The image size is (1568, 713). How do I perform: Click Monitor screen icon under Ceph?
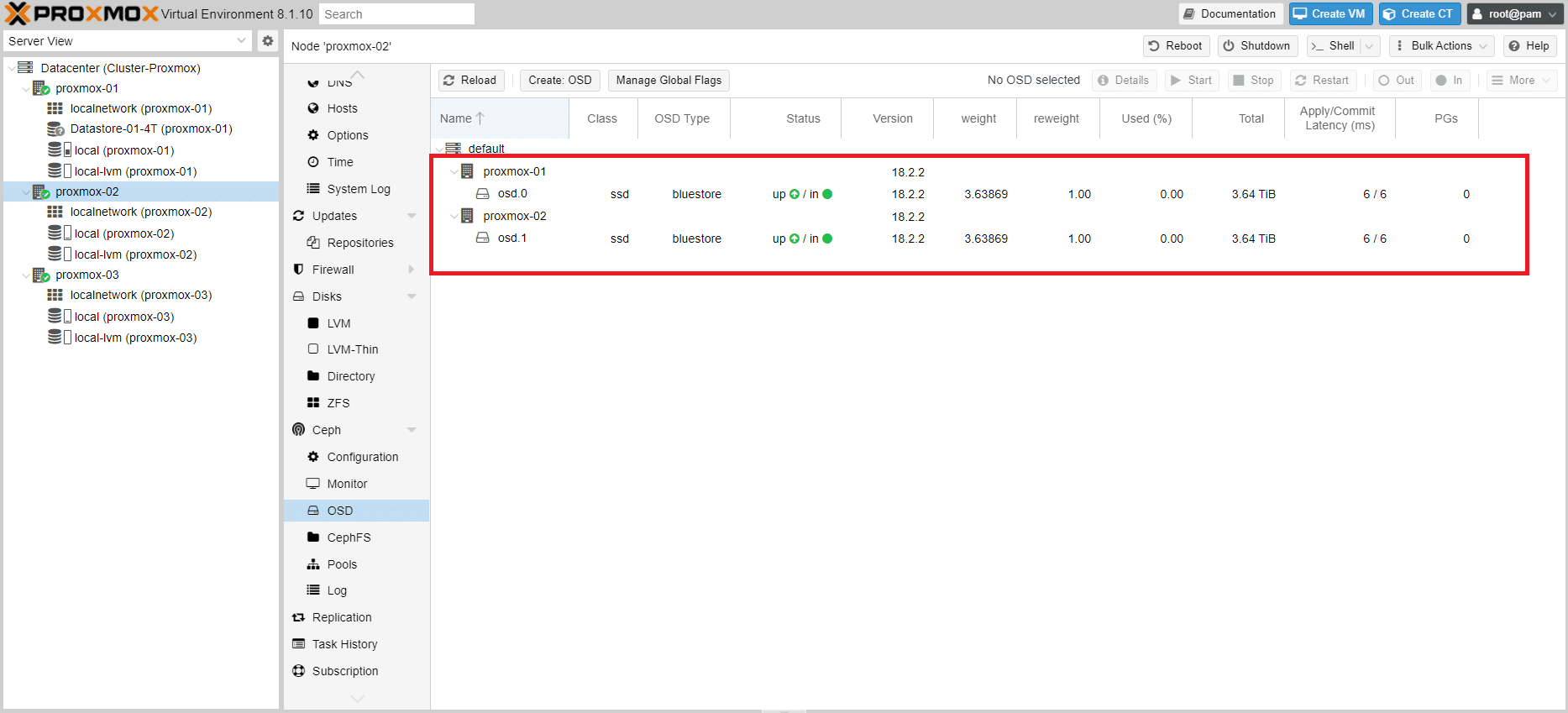point(313,484)
